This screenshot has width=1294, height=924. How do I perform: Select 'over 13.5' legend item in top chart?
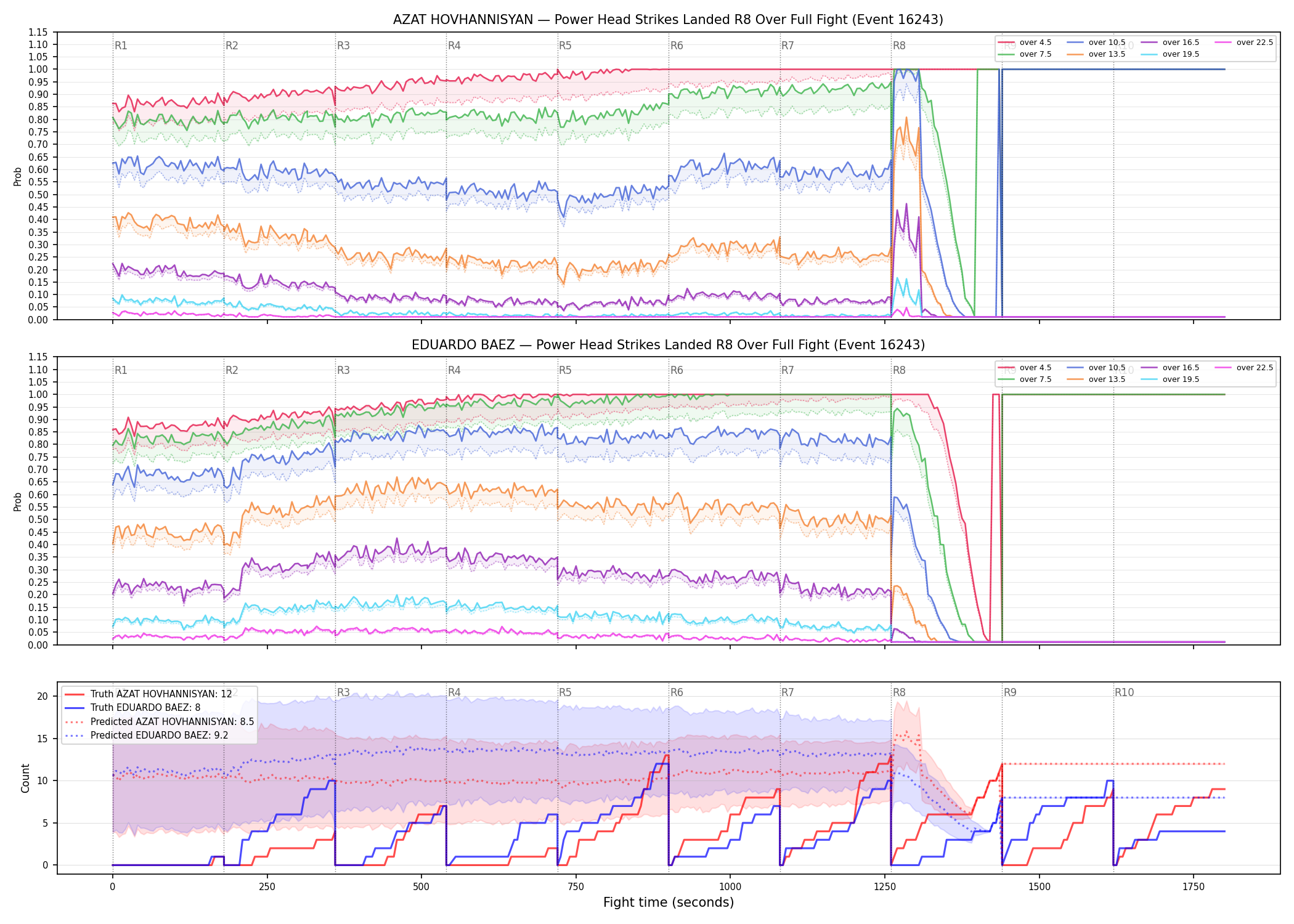point(1096,54)
